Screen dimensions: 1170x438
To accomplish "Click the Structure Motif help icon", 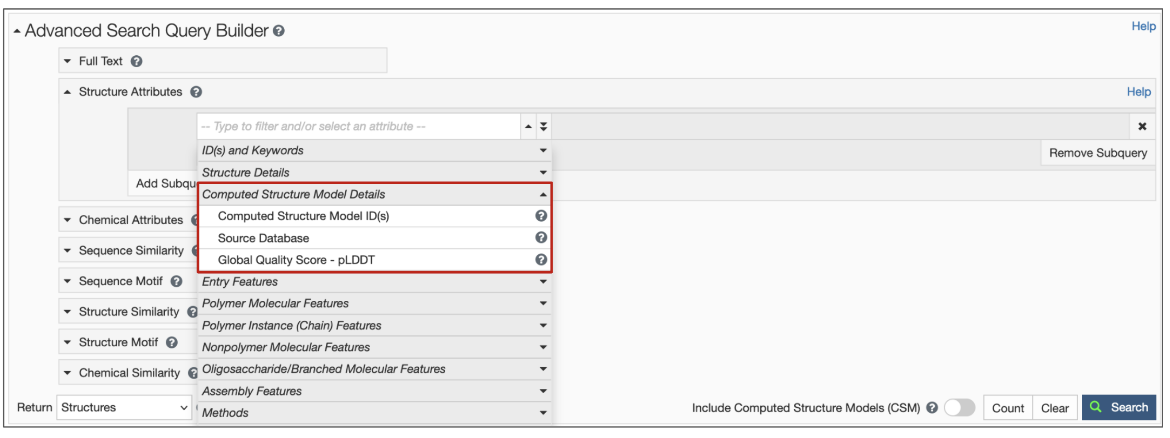I will (x=172, y=343).
